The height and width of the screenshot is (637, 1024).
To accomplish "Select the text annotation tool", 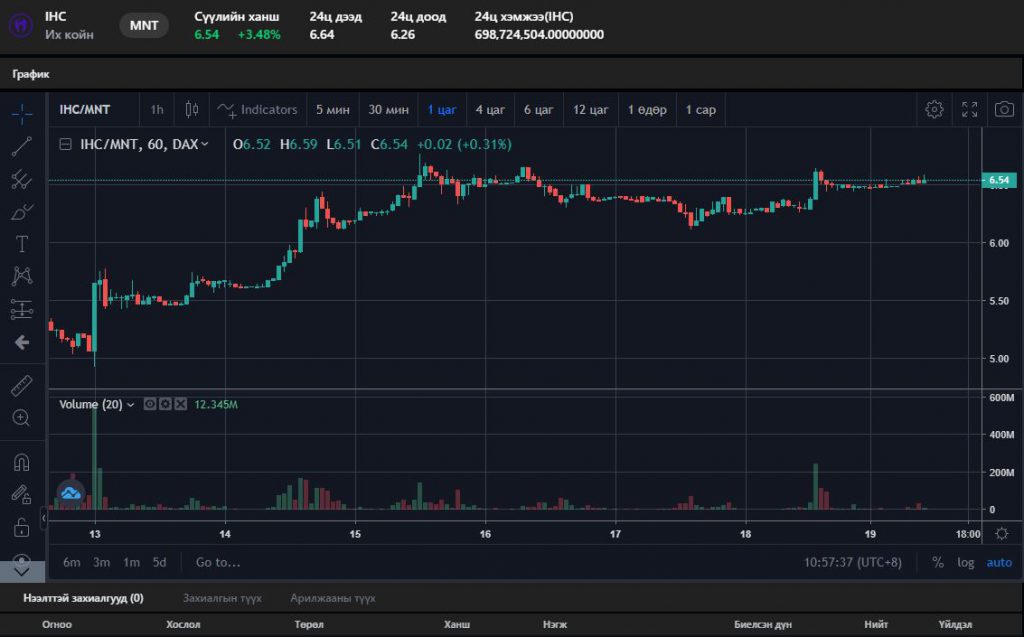I will 22,244.
